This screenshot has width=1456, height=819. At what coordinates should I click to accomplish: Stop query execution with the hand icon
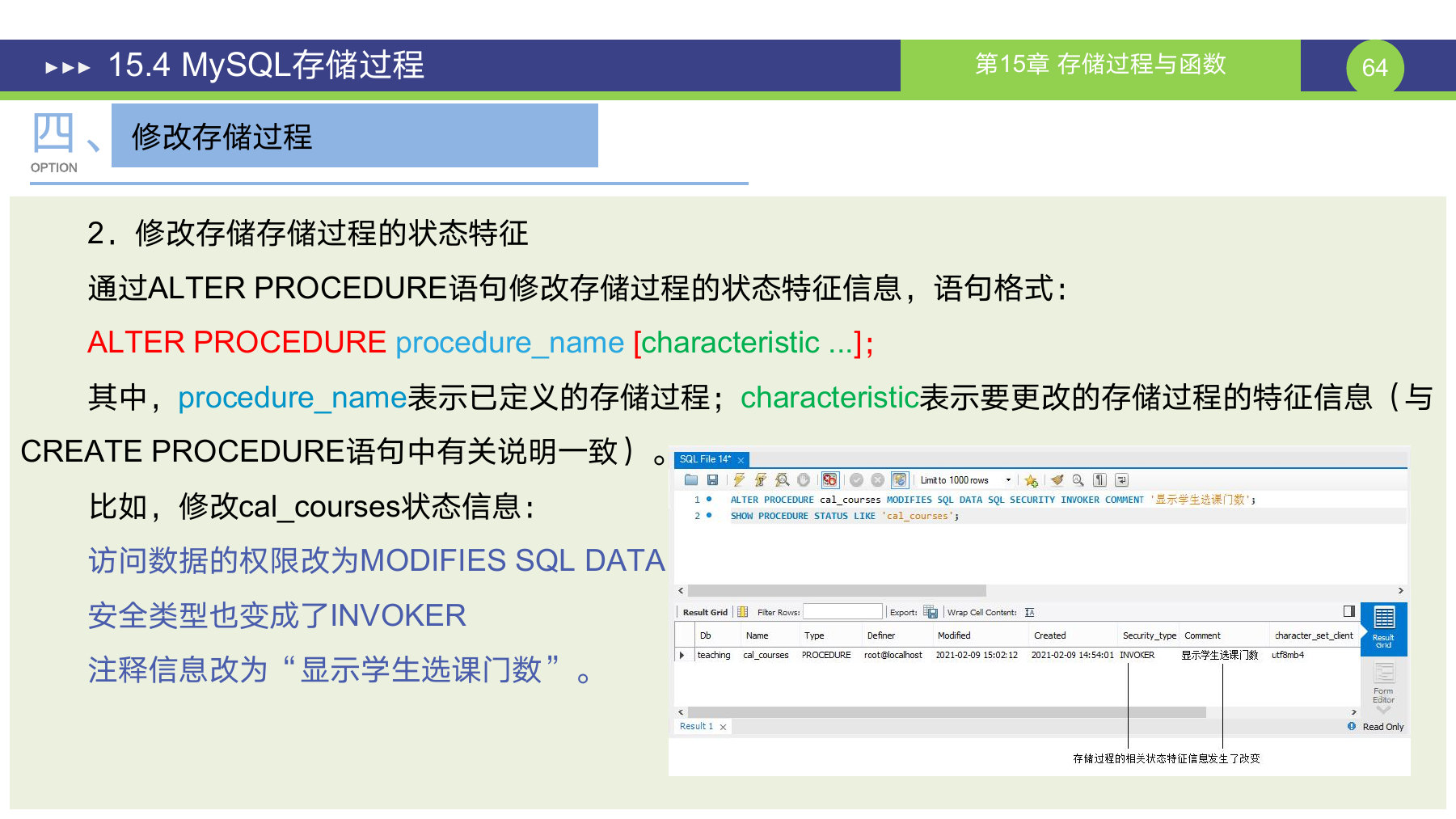point(803,480)
